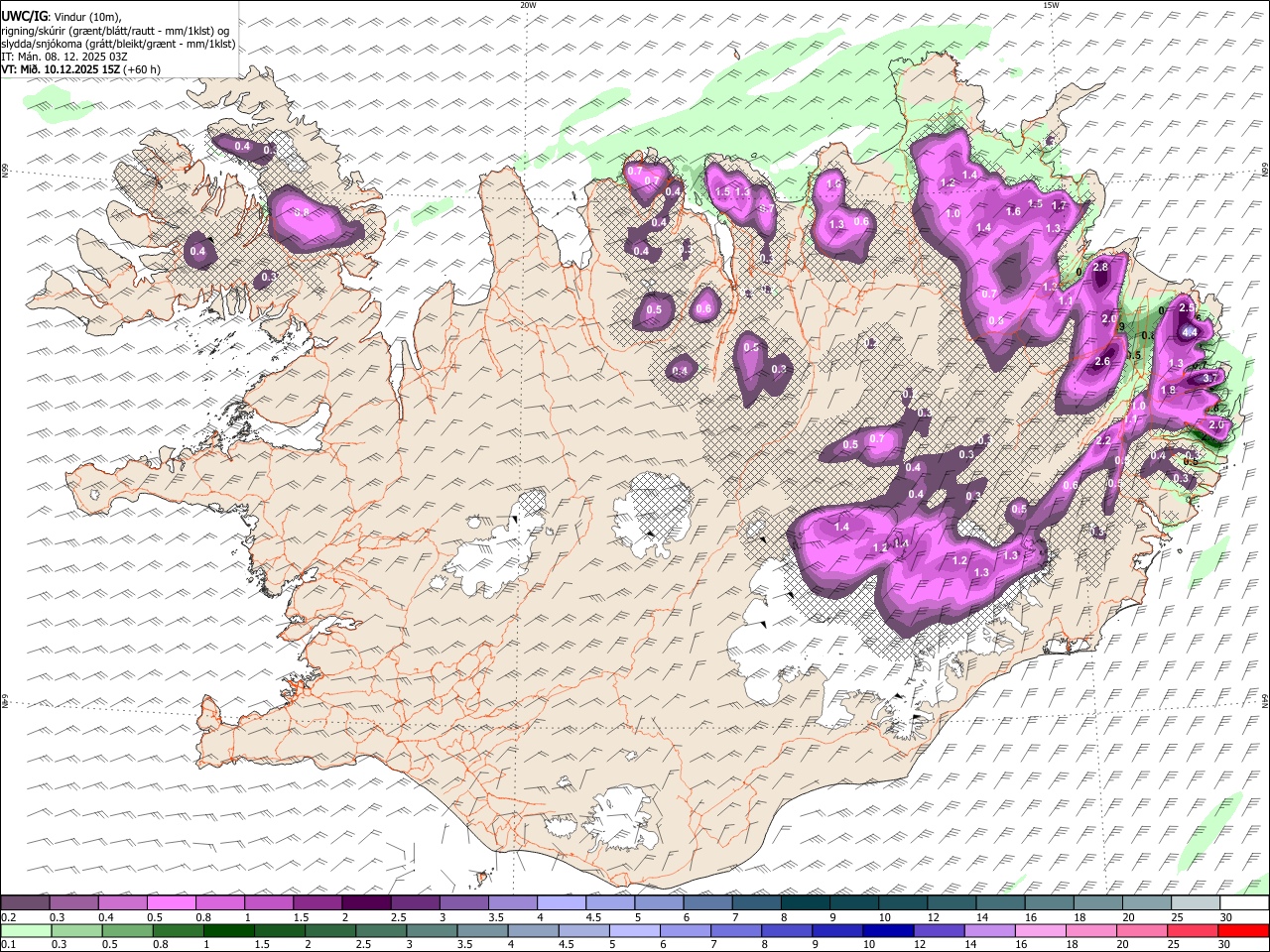Select the 'slydda/snjókoma' legend description line
The image size is (1270, 952).
coord(119,44)
